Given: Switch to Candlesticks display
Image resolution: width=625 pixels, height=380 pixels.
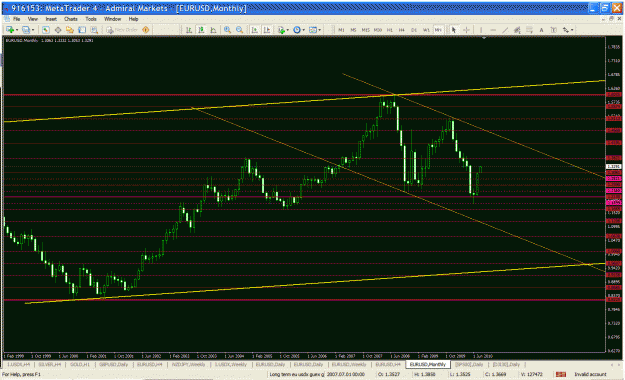Looking at the screenshot, I should tap(201, 30).
